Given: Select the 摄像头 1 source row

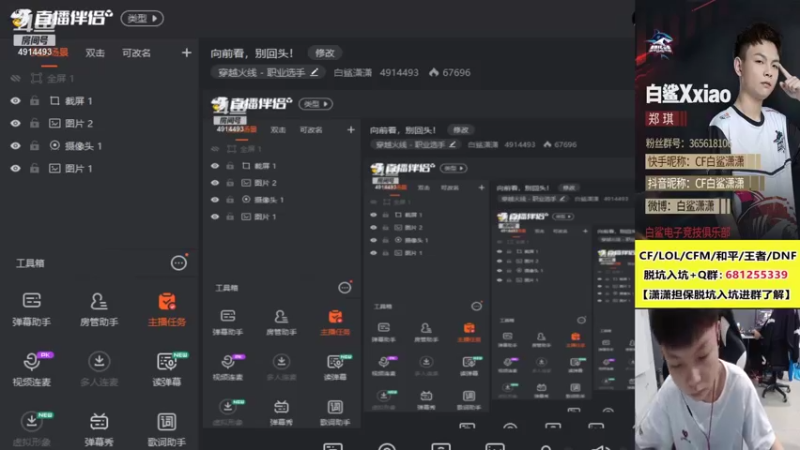Looking at the screenshot, I should point(99,146).
